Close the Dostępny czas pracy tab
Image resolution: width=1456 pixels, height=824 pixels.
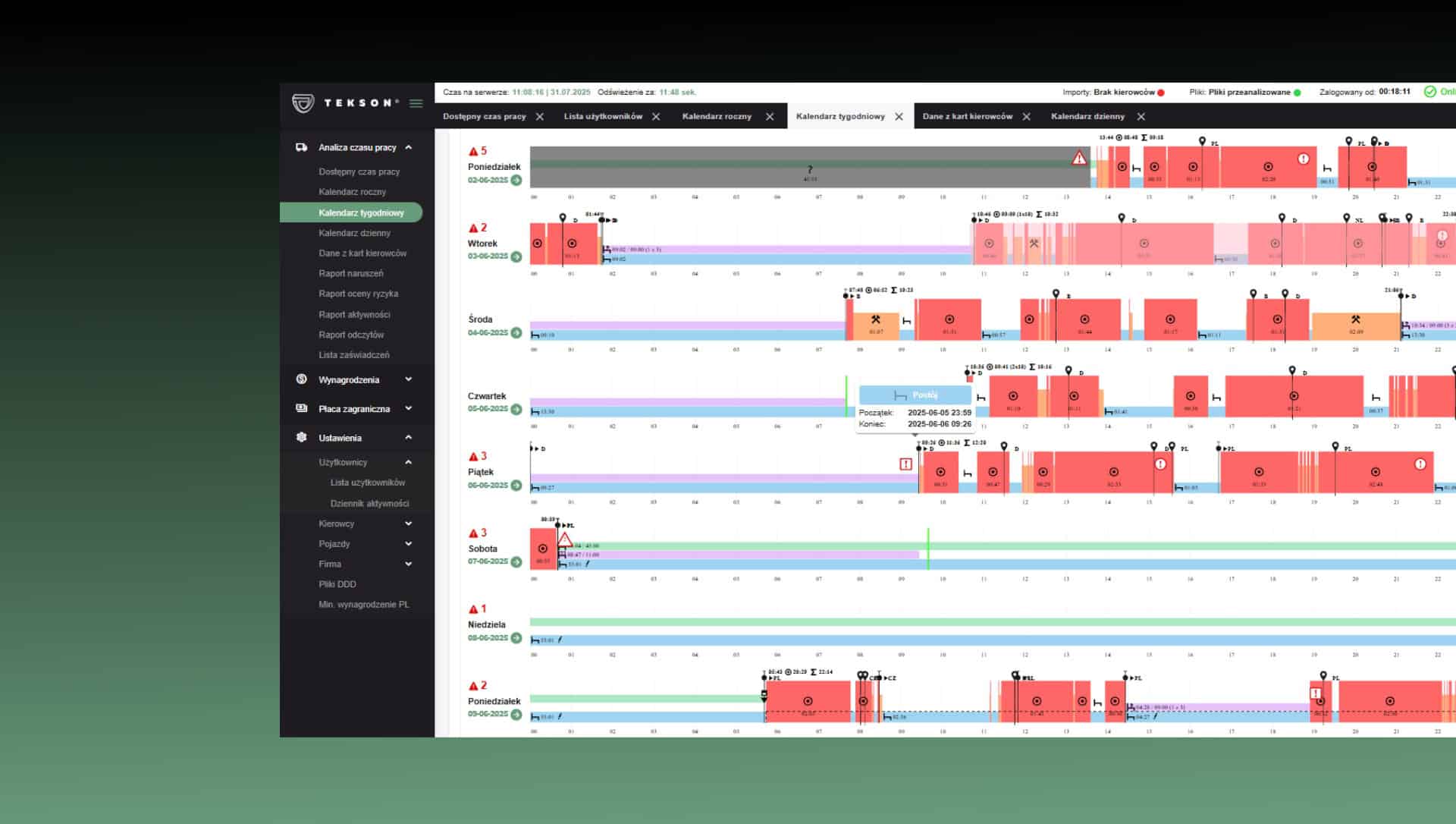tap(540, 117)
